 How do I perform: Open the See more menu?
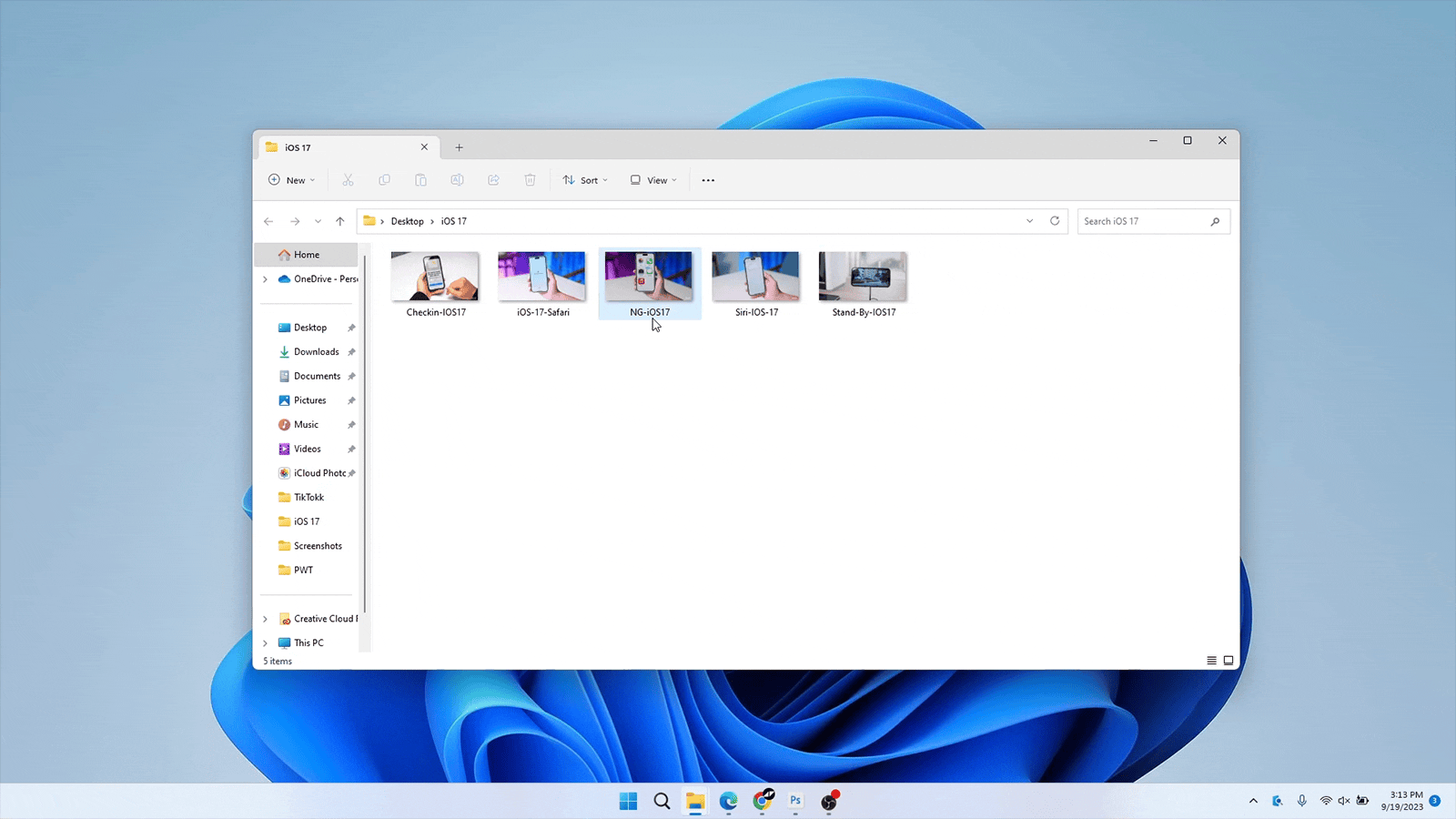point(708,179)
